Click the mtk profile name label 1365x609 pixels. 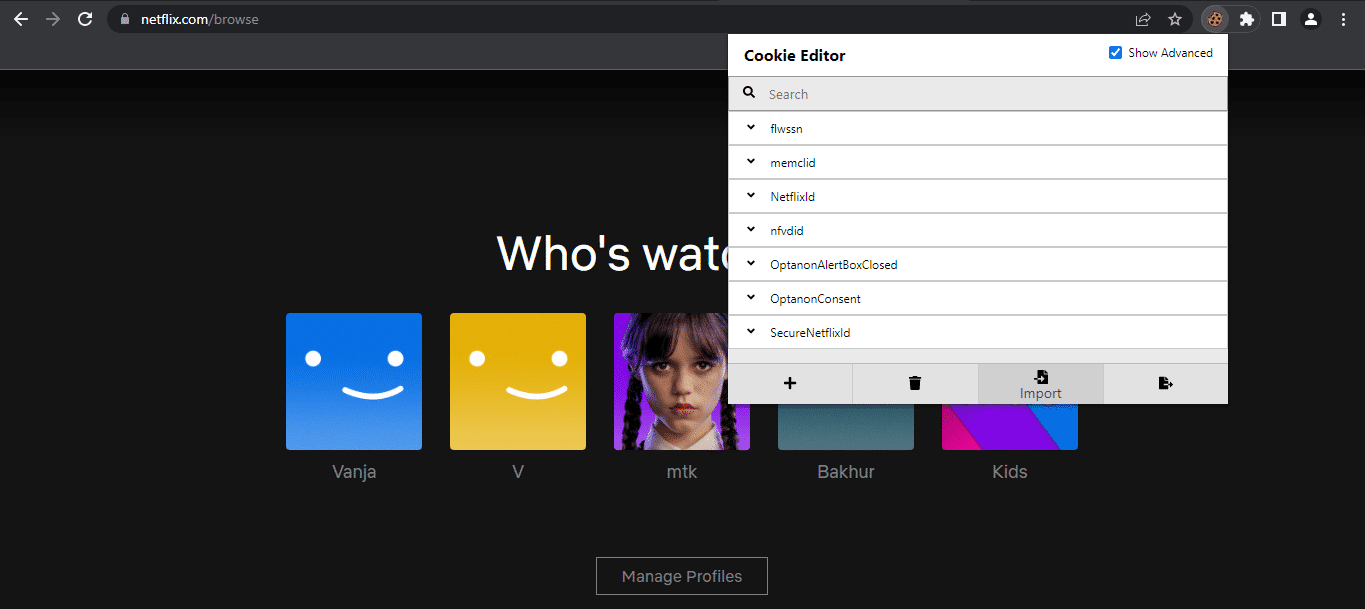point(682,472)
